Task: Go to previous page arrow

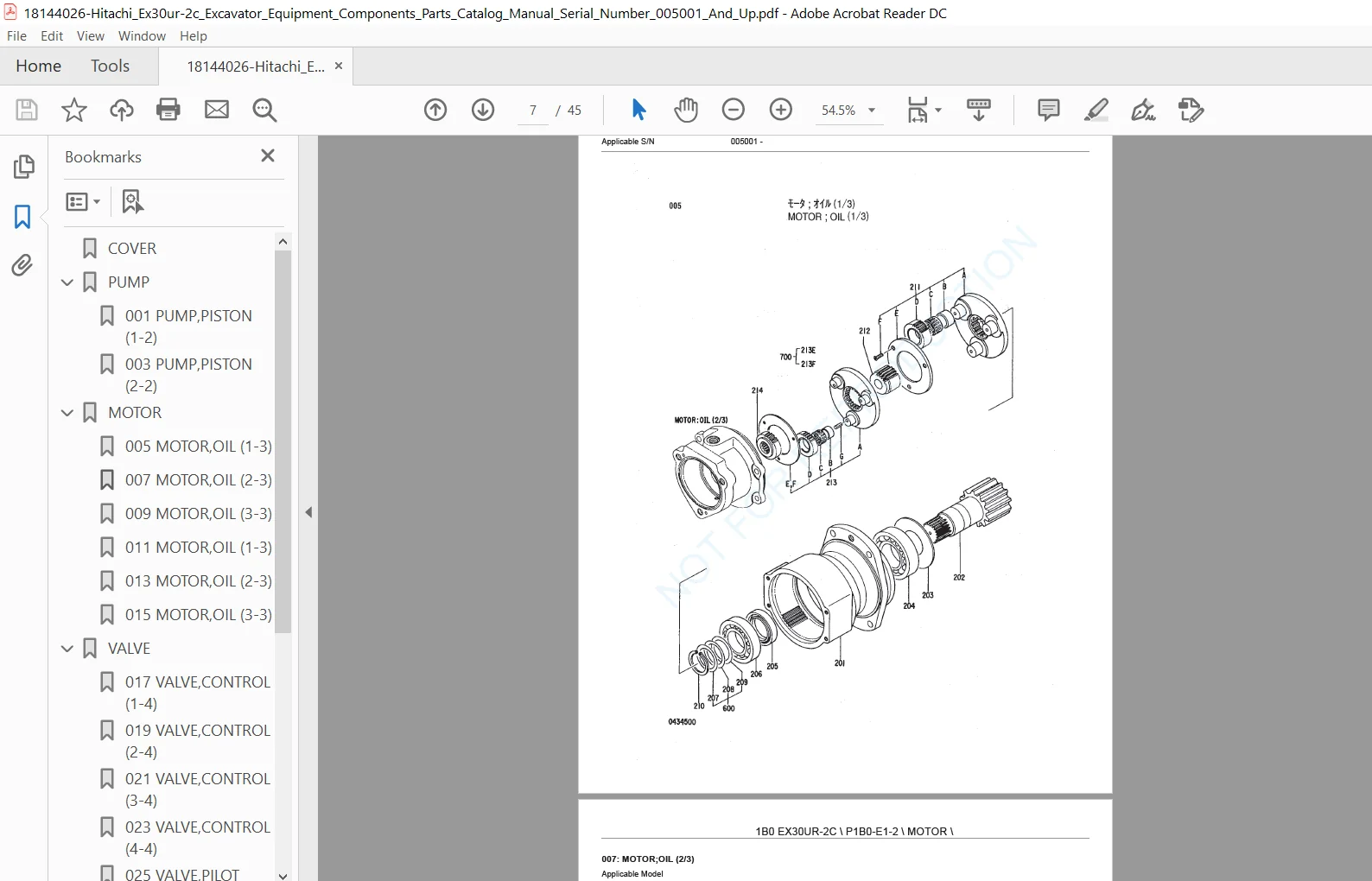Action: 435,110
